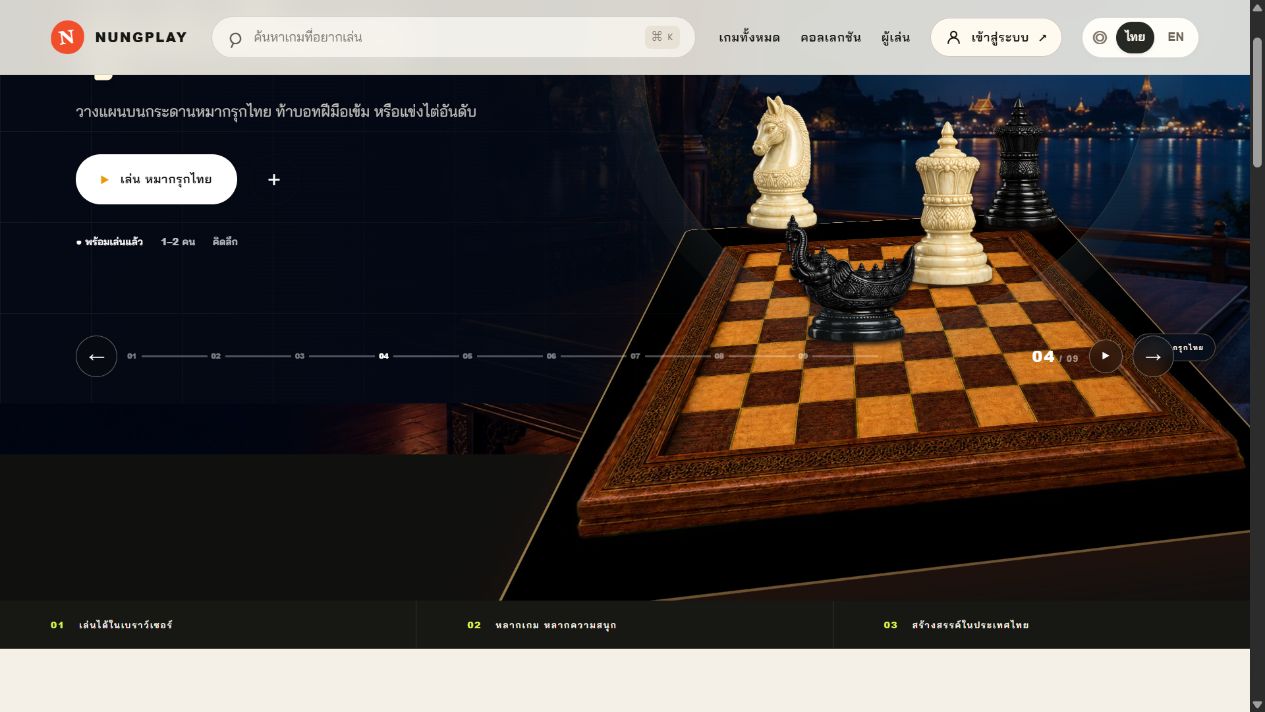Screen dimensions: 1265x712
Task: Click the plus add icon
Action: coord(274,179)
